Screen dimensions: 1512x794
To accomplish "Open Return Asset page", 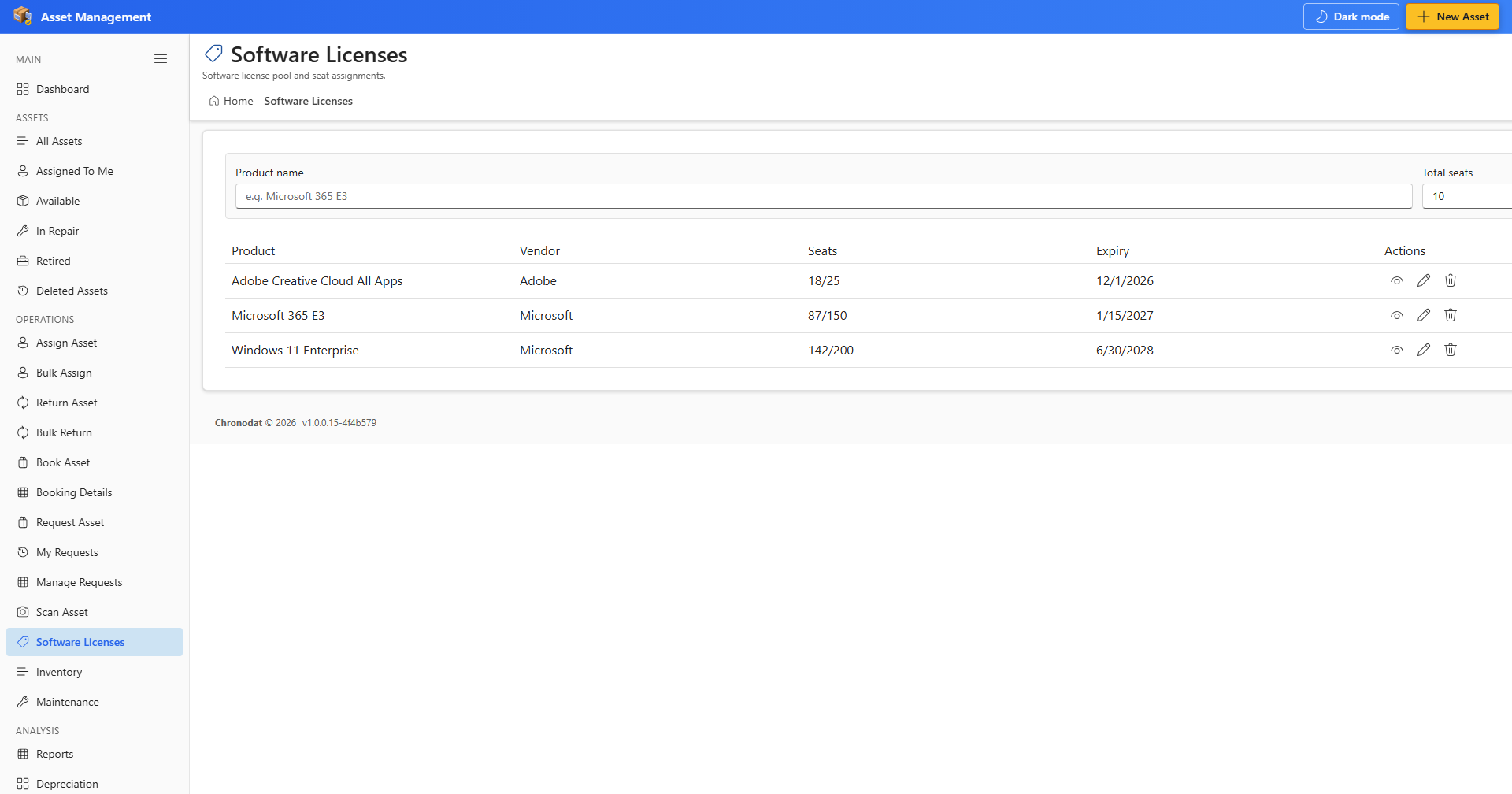I will click(94, 403).
